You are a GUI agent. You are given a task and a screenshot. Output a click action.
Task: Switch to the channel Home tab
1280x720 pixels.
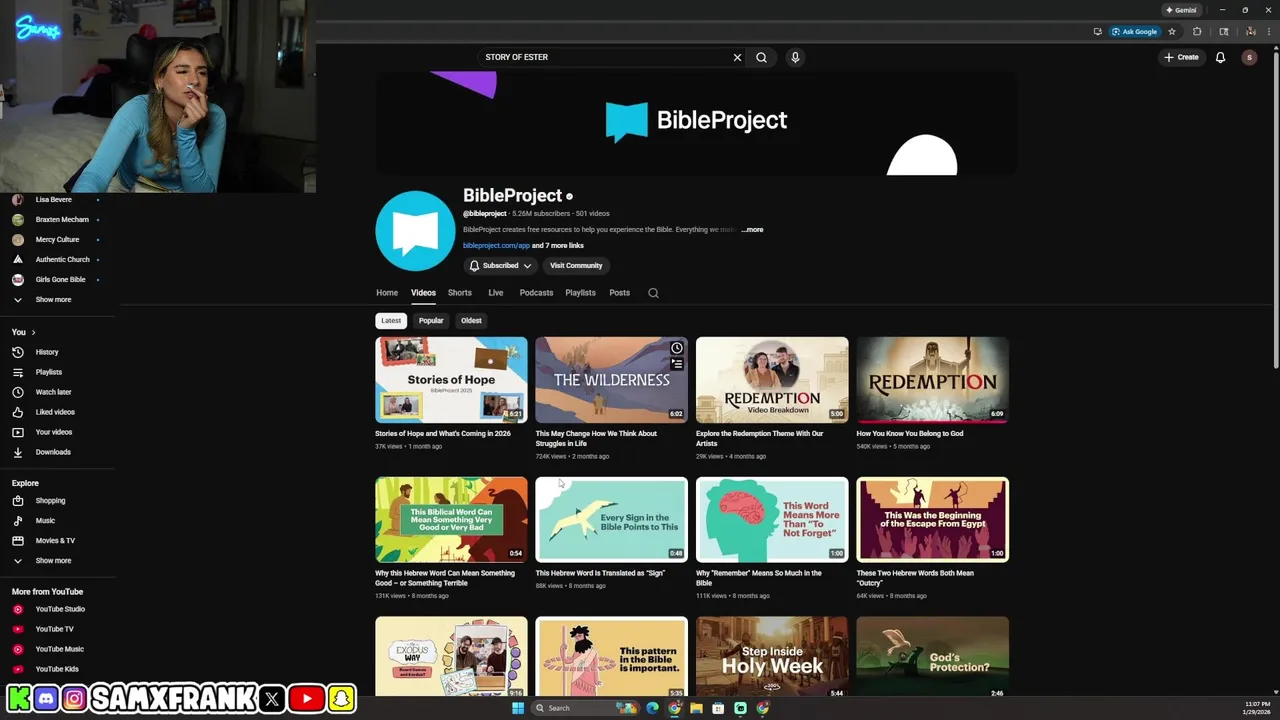(x=387, y=293)
